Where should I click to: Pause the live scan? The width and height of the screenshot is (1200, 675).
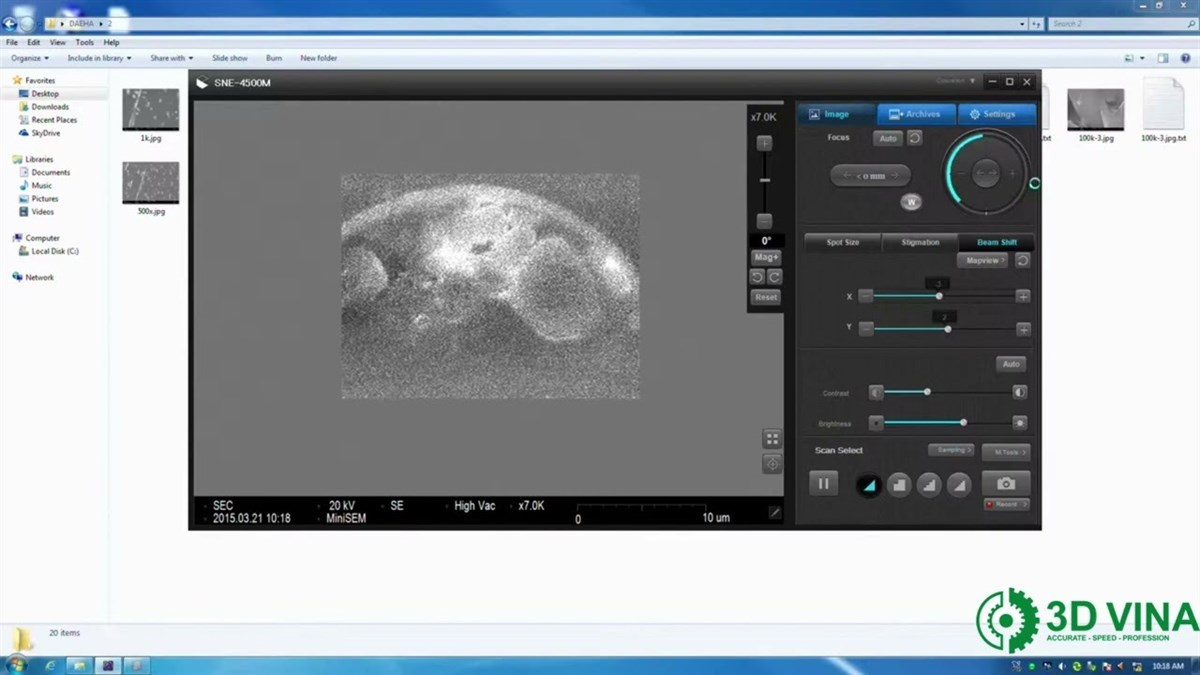click(823, 484)
